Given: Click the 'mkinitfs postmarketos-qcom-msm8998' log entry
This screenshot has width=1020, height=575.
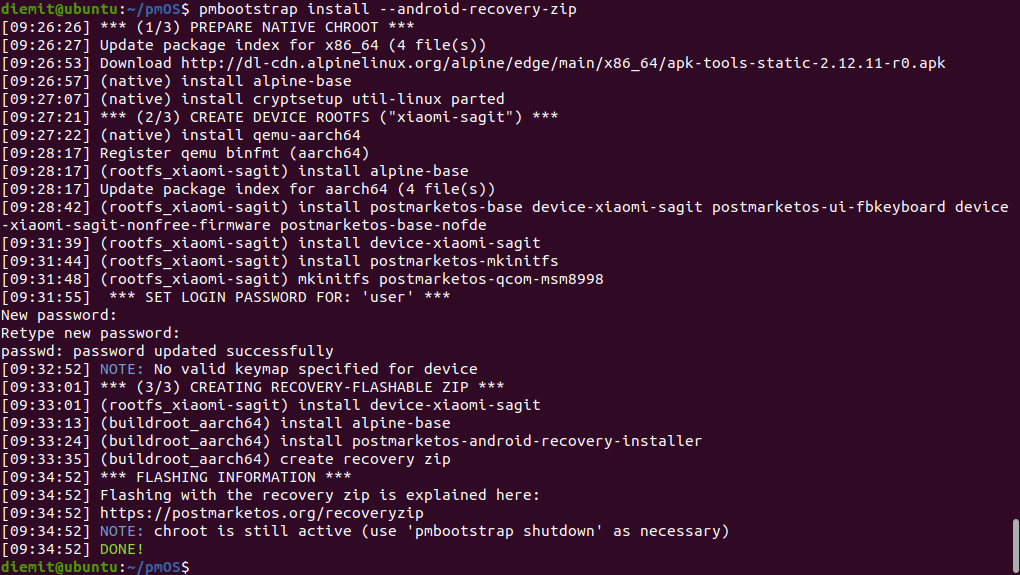Looking at the screenshot, I should (450, 279).
